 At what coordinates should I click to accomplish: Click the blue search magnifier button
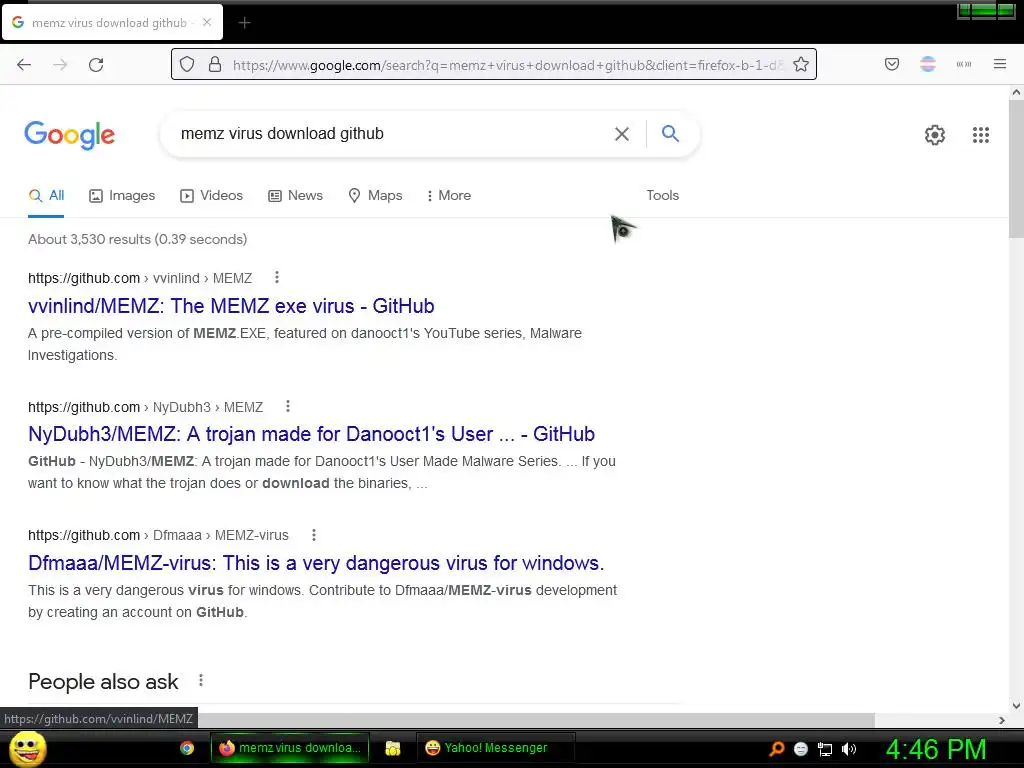point(670,133)
